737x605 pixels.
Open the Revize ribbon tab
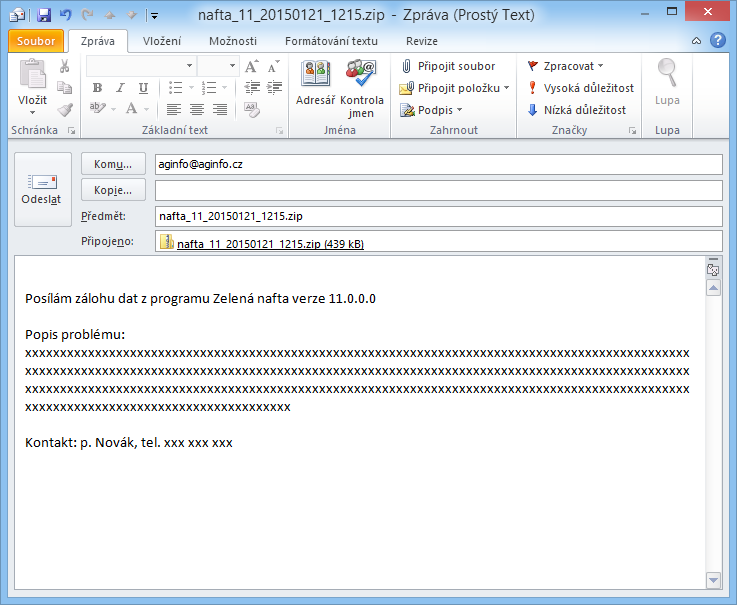click(x=422, y=41)
